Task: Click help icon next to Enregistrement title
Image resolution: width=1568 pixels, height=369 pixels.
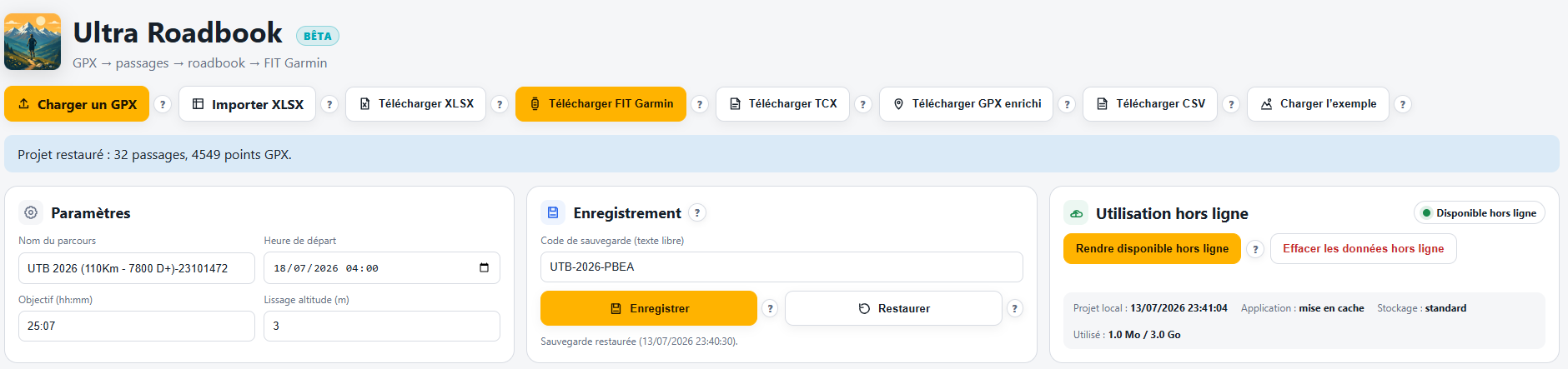Action: (697, 213)
